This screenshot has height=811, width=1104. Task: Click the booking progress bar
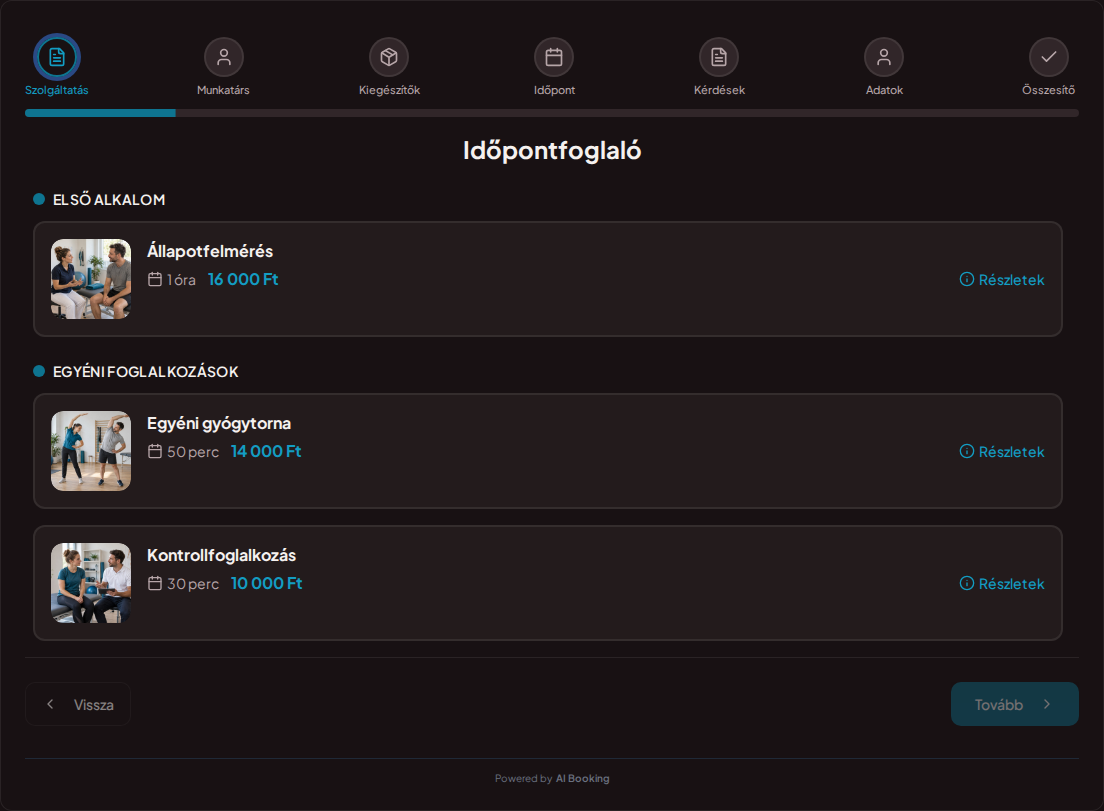coord(552,113)
